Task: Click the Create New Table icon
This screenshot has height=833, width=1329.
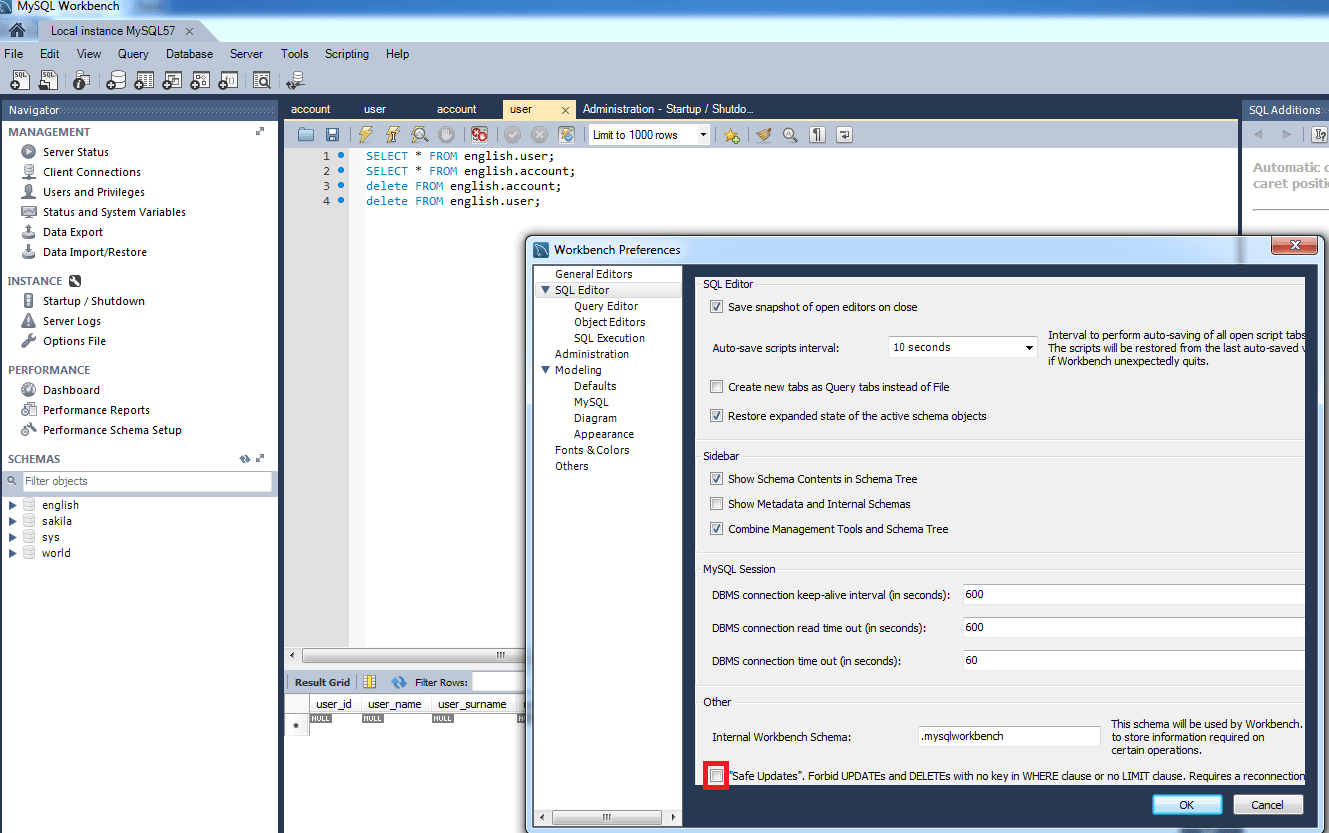Action: click(x=145, y=80)
